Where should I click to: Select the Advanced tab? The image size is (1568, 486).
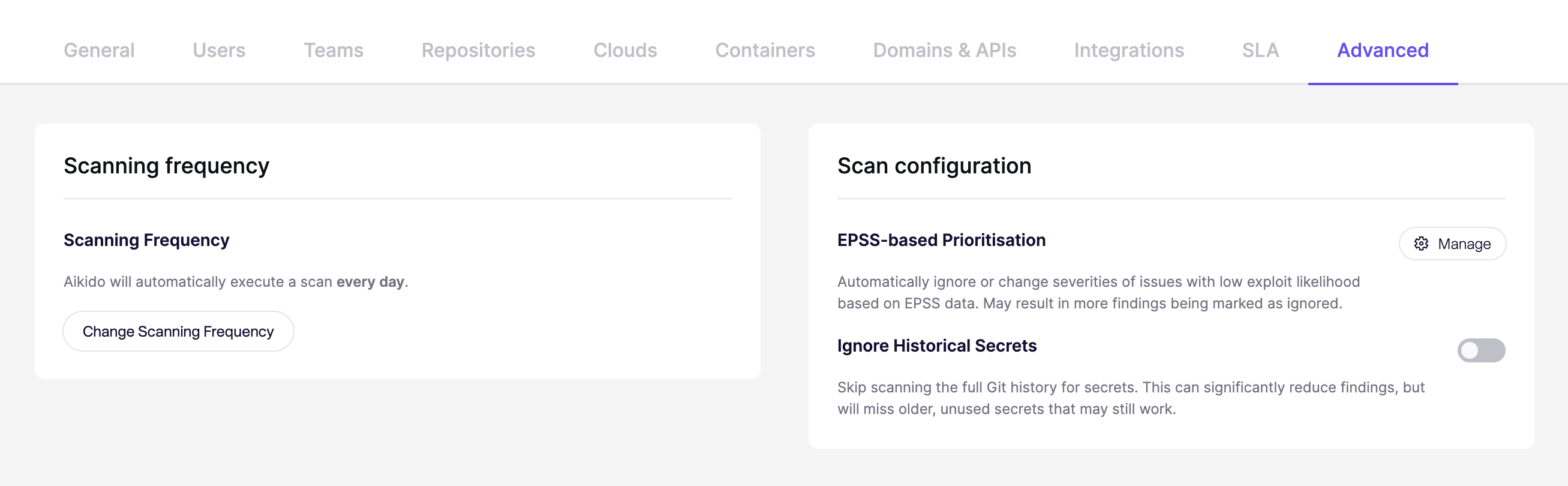tap(1383, 50)
